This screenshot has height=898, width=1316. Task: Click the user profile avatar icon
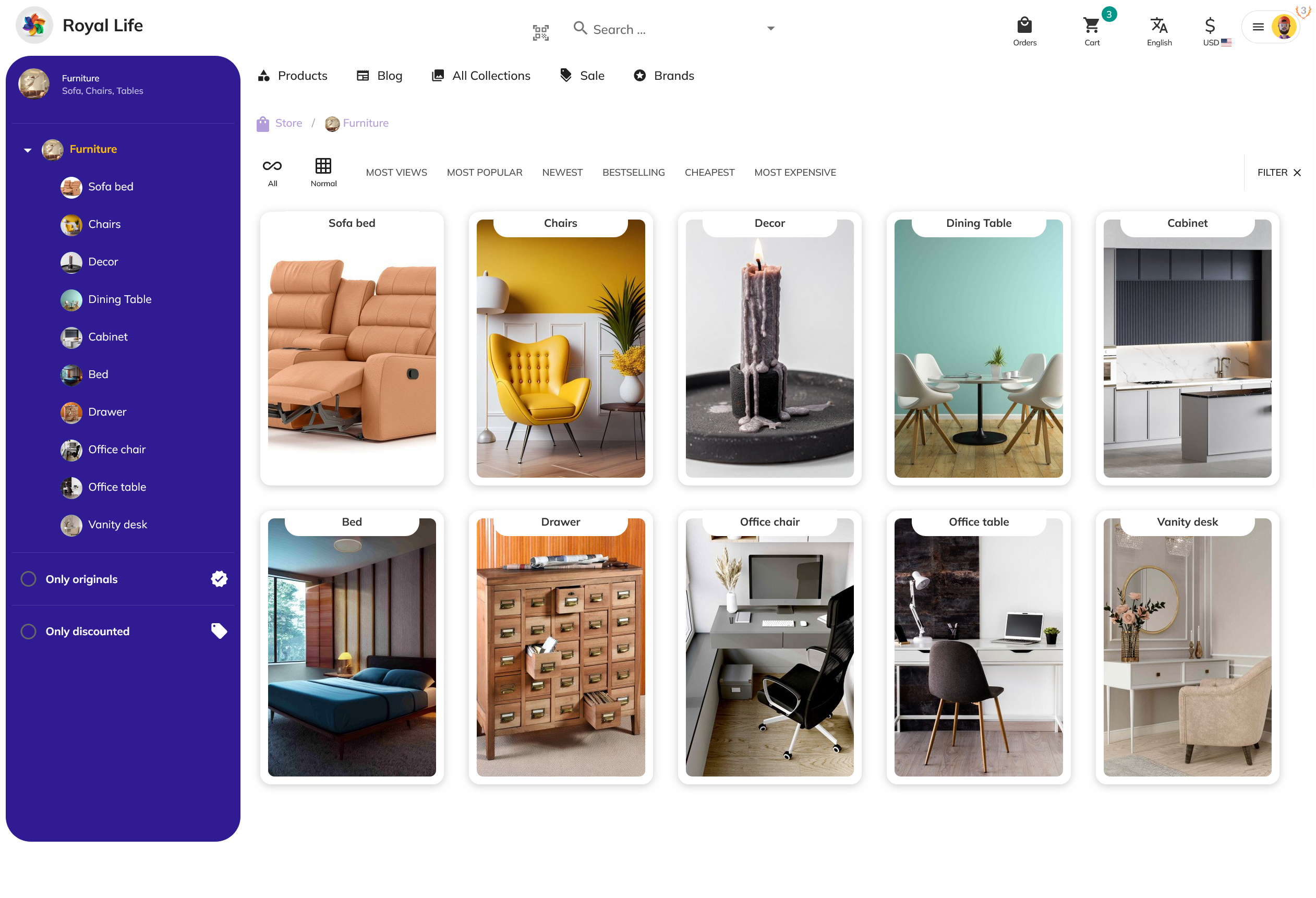[1284, 27]
